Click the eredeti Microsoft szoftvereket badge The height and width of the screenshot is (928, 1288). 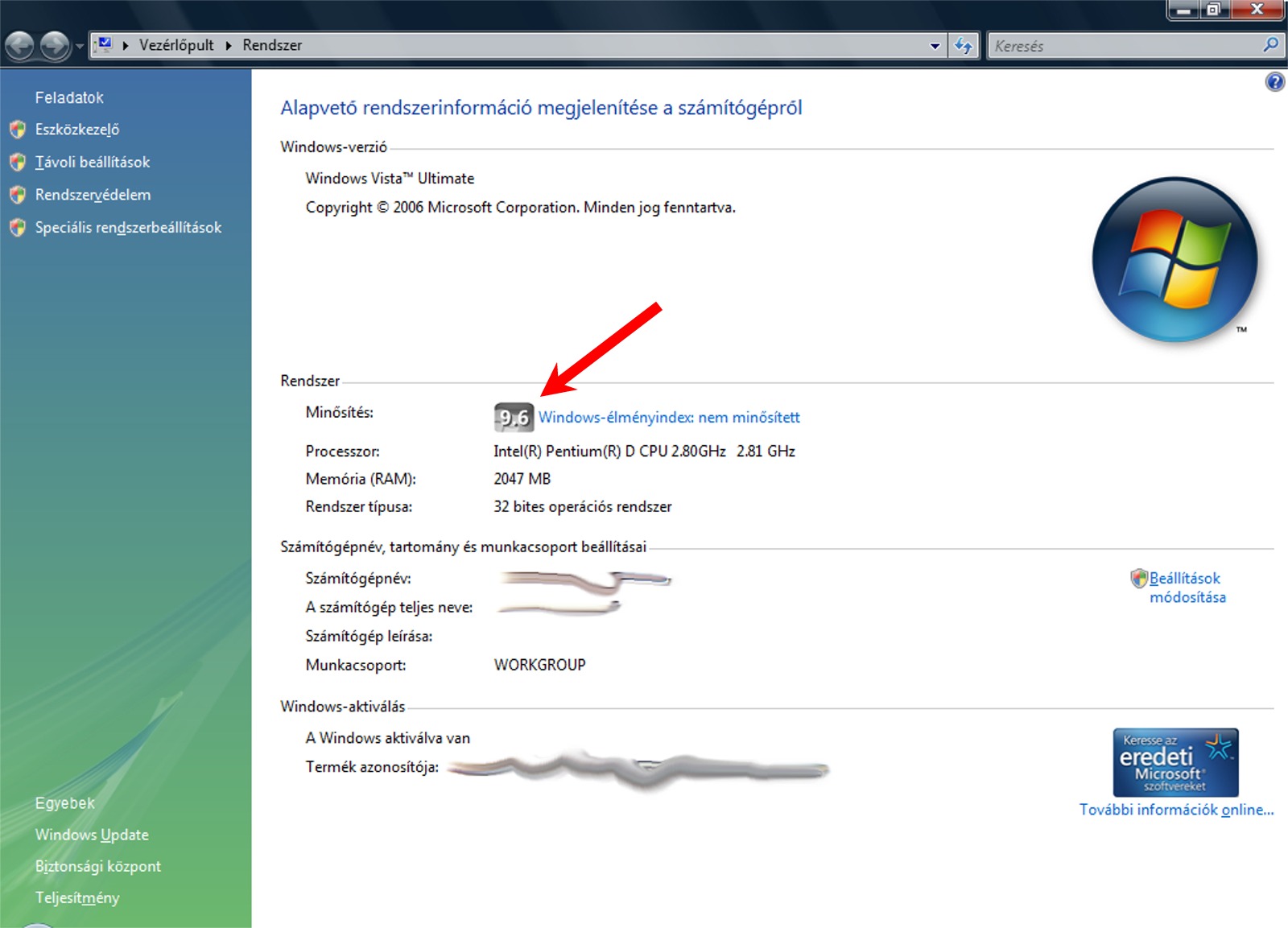click(1175, 762)
